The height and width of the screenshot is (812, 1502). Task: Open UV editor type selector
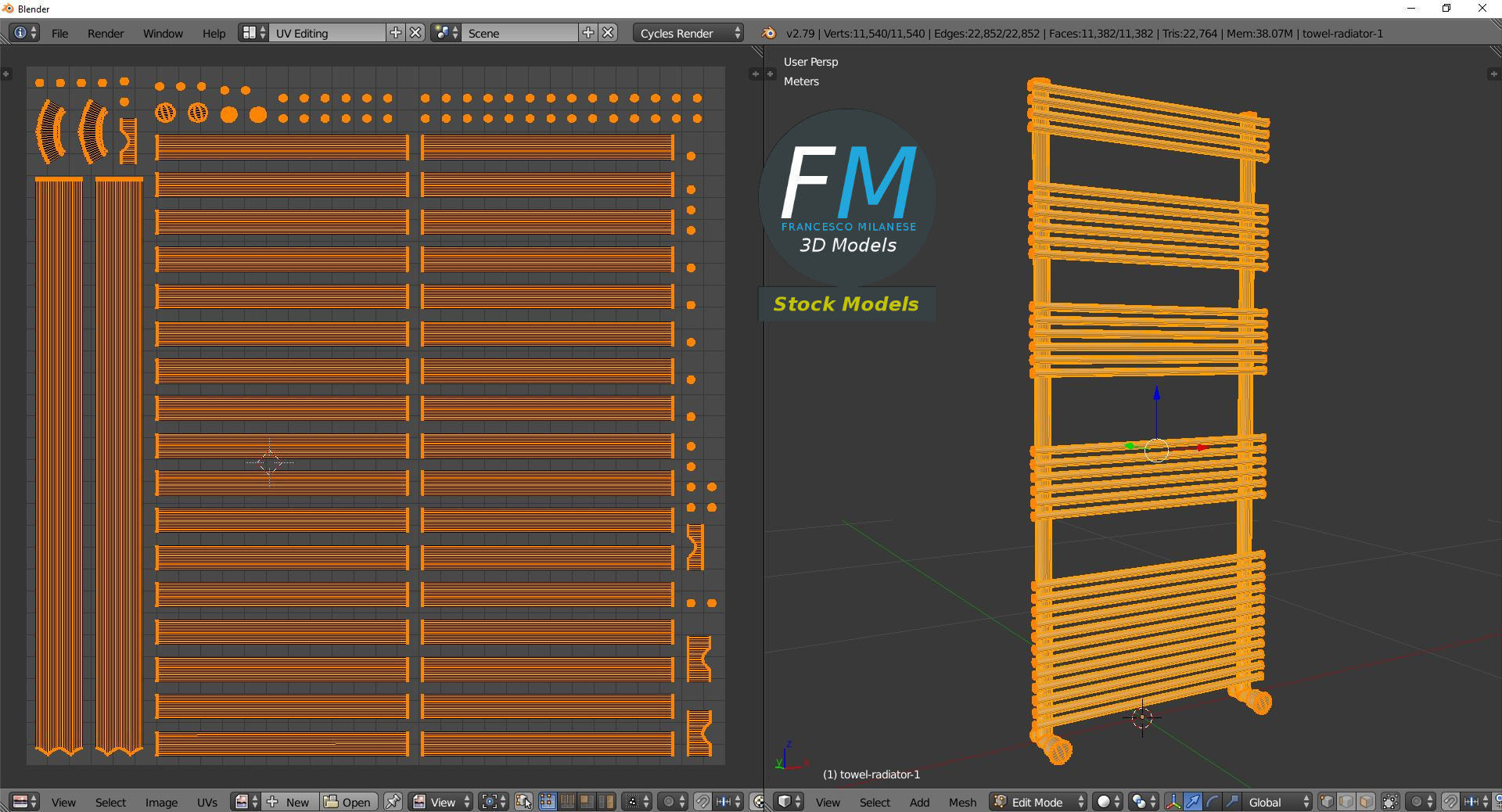tap(24, 802)
